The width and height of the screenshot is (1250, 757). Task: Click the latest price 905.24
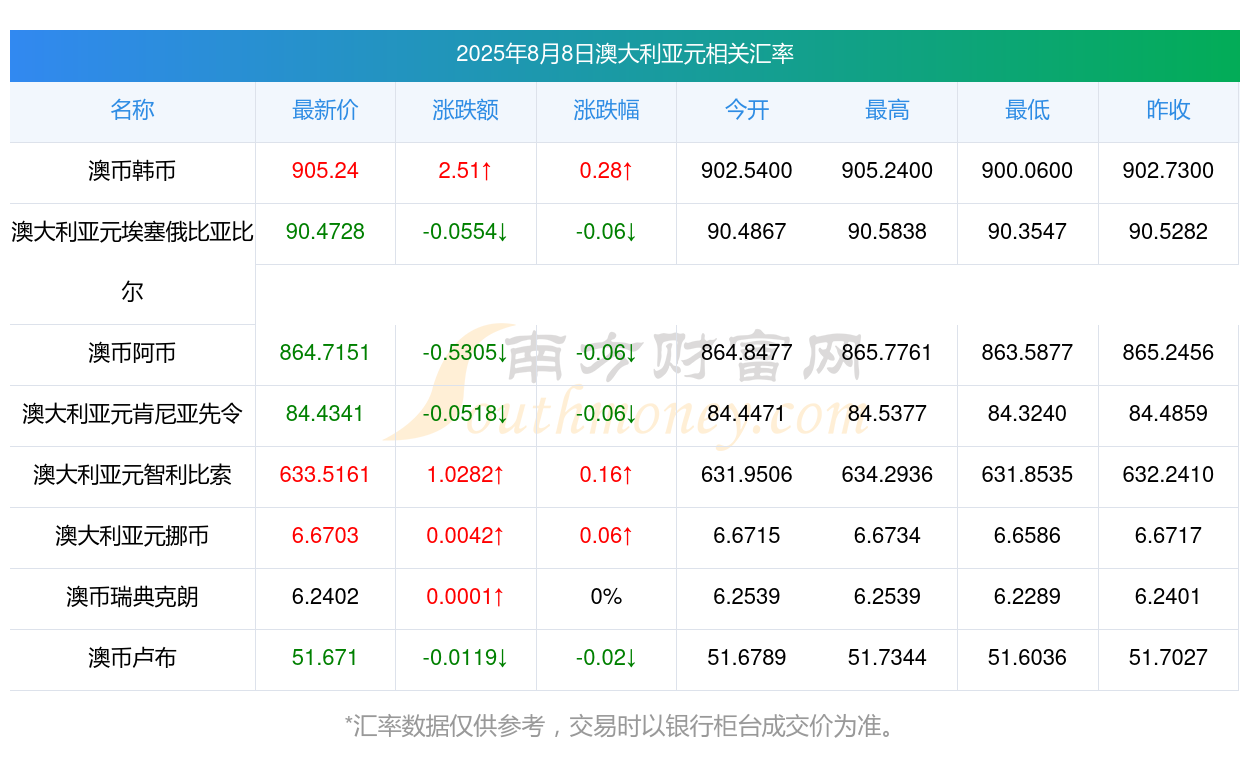(325, 171)
